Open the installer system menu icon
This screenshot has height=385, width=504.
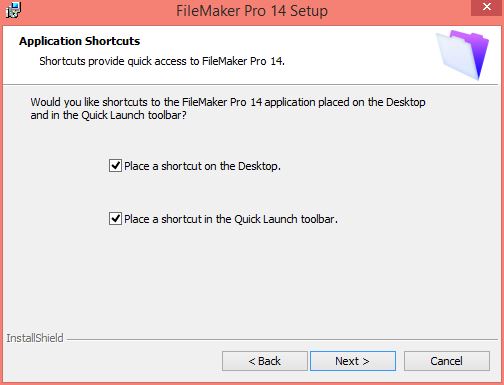click(13, 10)
